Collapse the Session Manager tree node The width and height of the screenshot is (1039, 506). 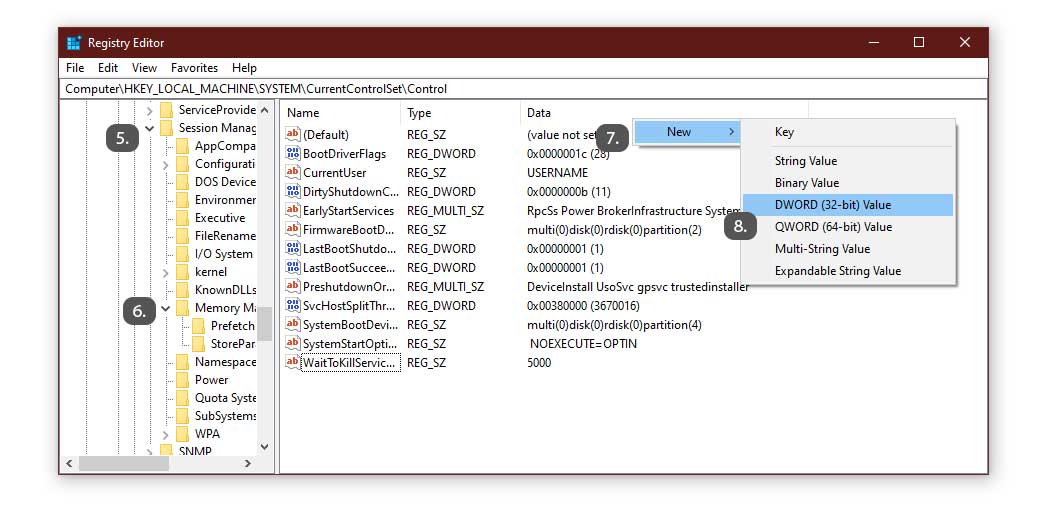coord(150,128)
